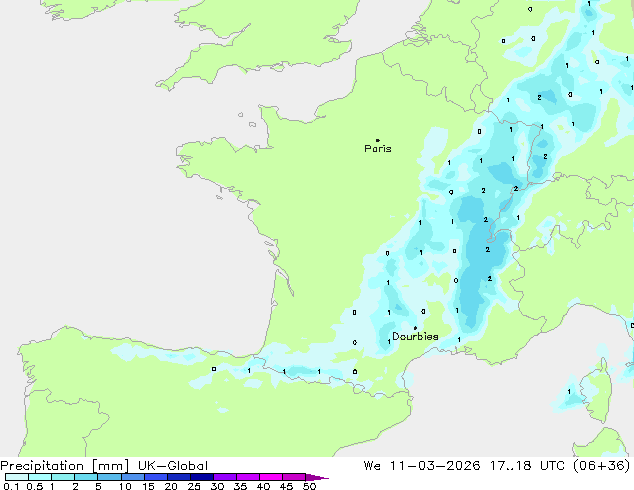The width and height of the screenshot is (634, 490).
Task: Pick the legend swatch between 1 and 2
Action: 63,477
